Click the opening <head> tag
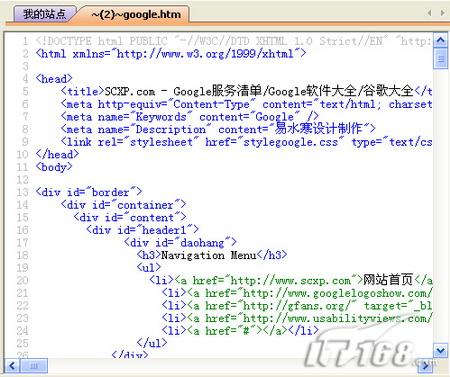The image size is (450, 377). (54, 79)
